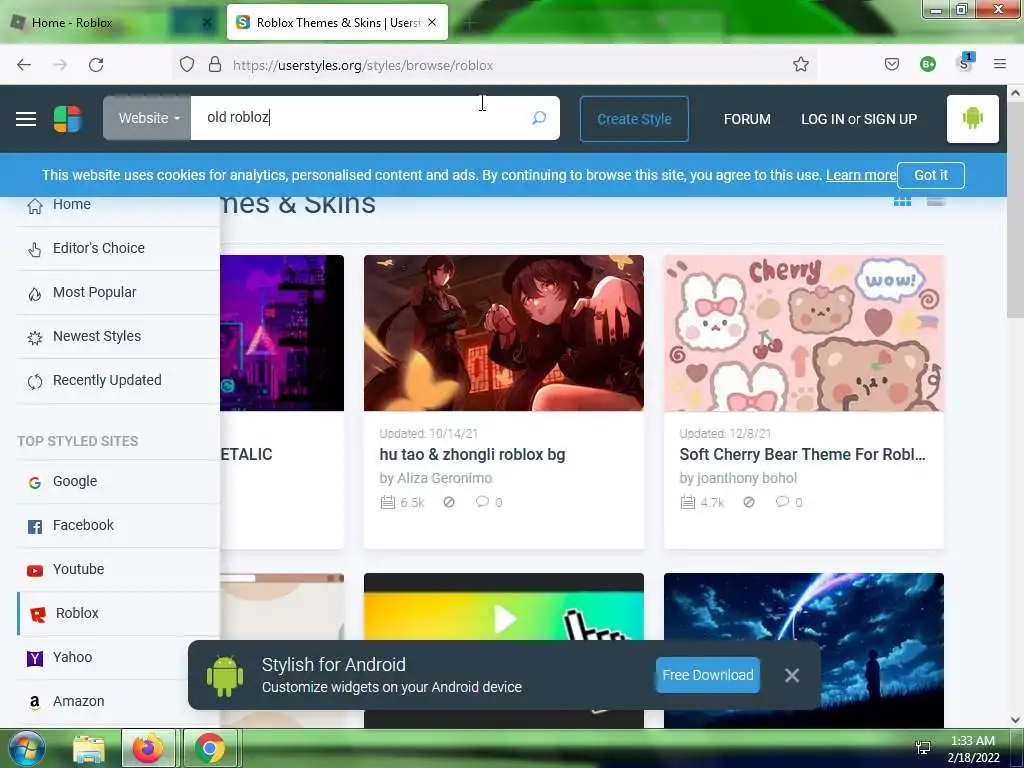Open Soft Cherry Bear Theme thumbnail
1024x768 pixels.
[803, 333]
